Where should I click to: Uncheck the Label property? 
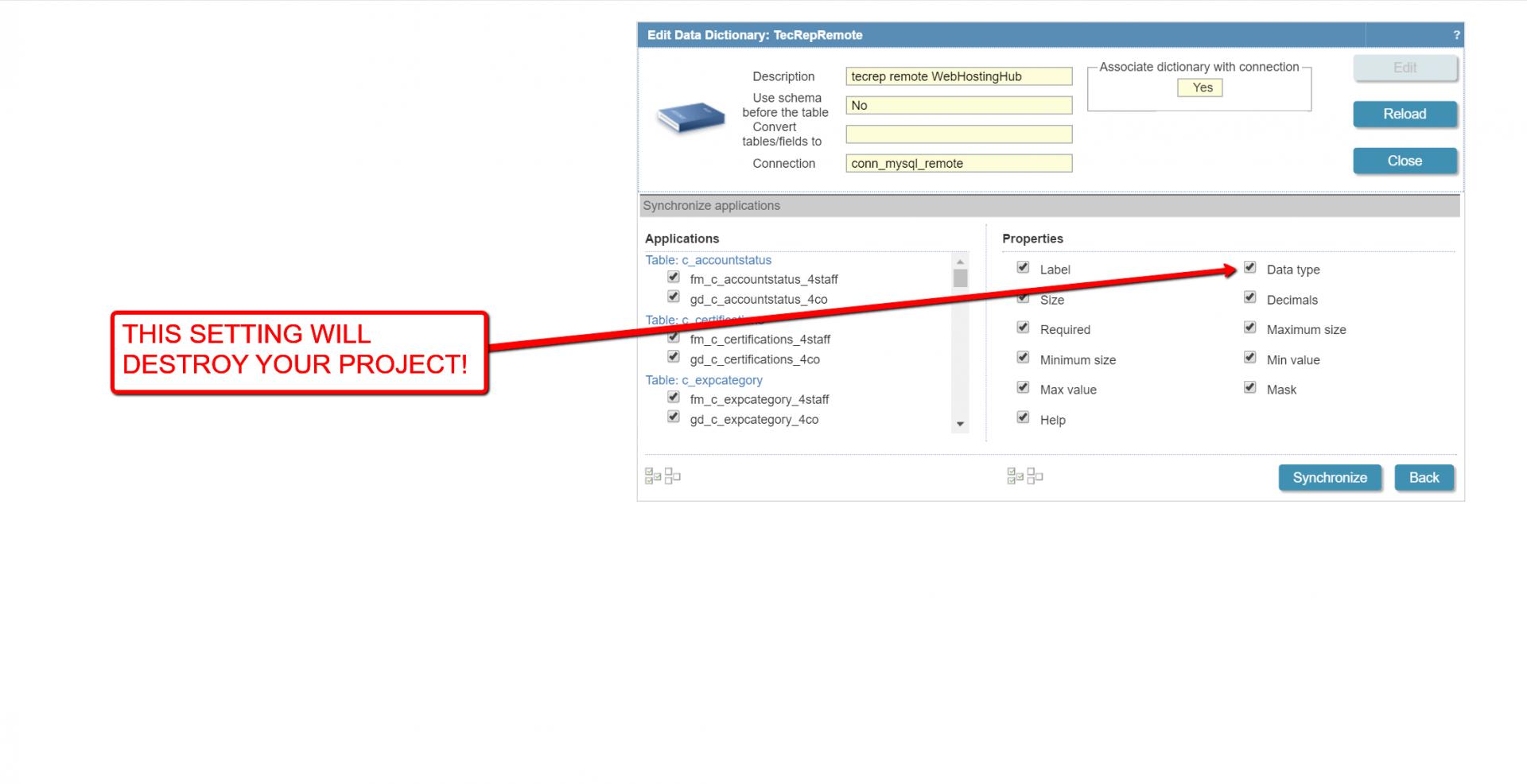(x=1024, y=268)
